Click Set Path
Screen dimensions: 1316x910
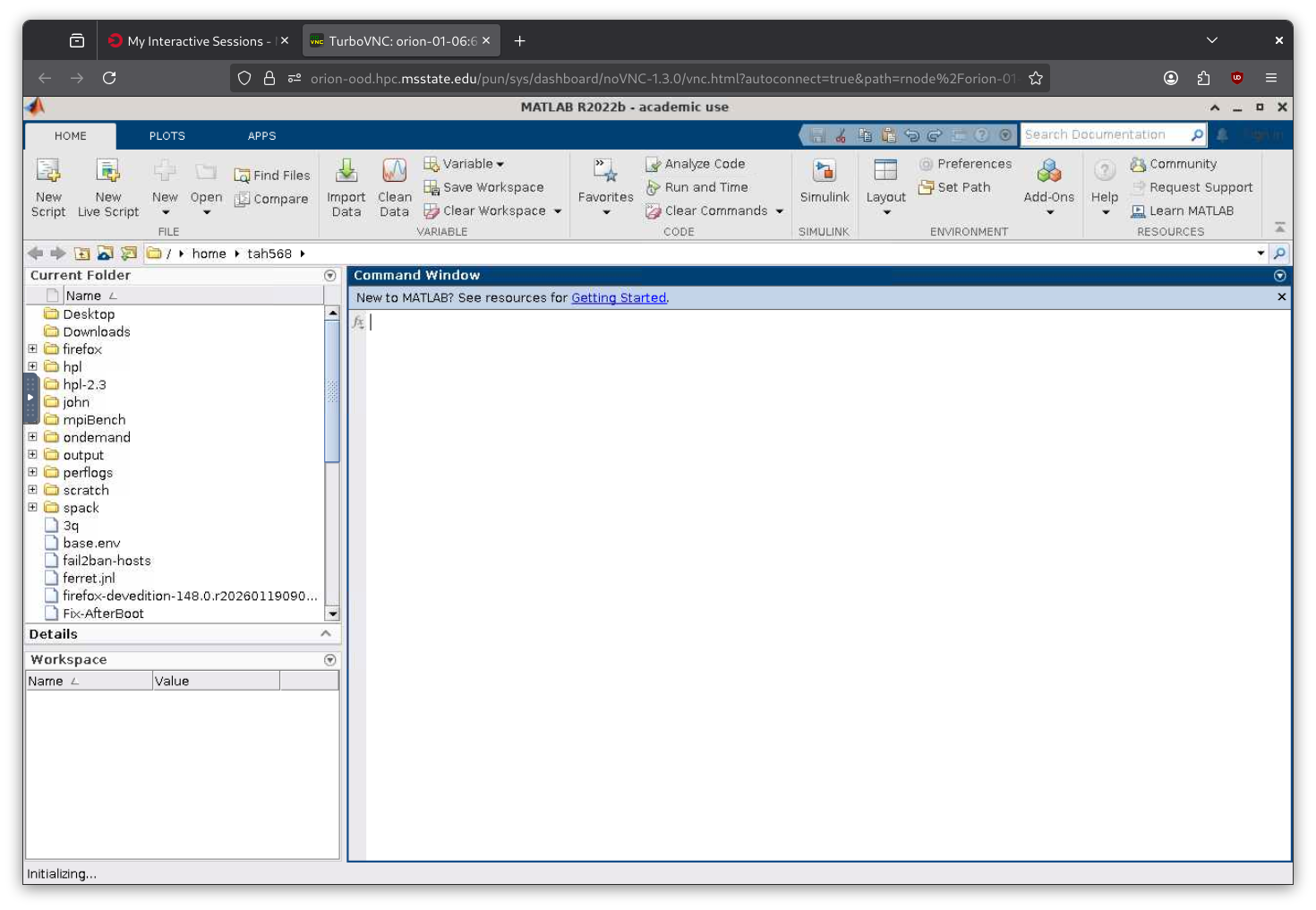point(955,187)
